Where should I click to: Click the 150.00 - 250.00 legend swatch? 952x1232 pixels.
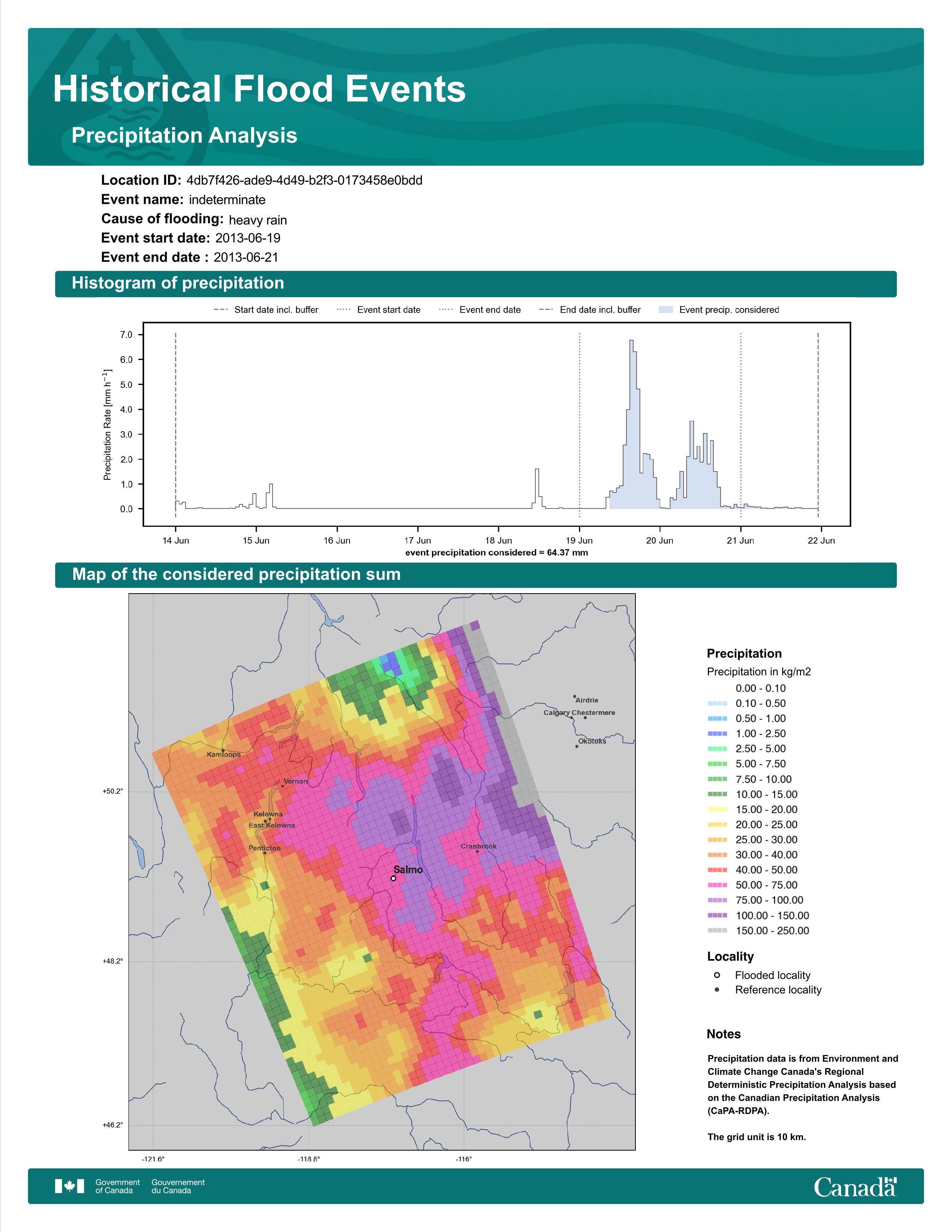point(718,931)
